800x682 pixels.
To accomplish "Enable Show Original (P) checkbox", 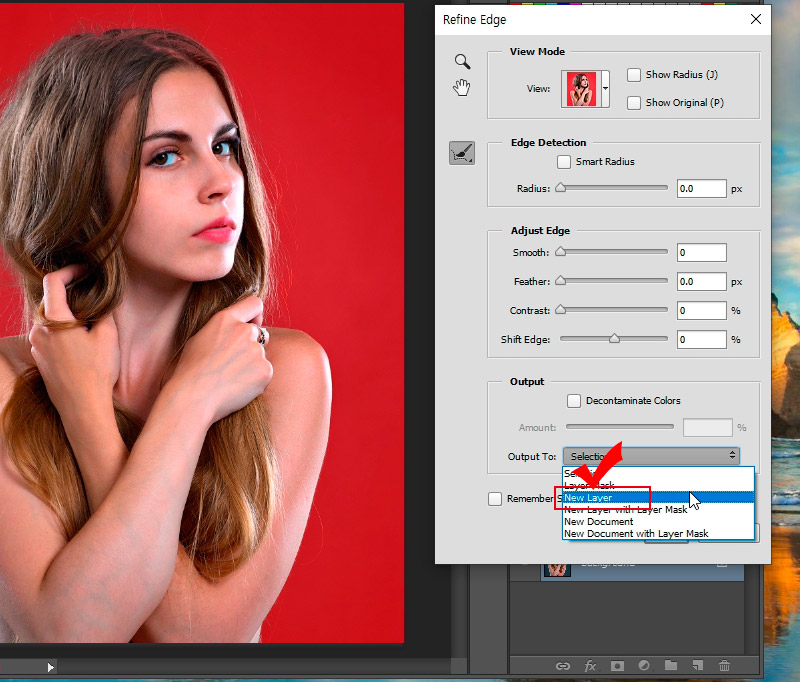I will (634, 103).
